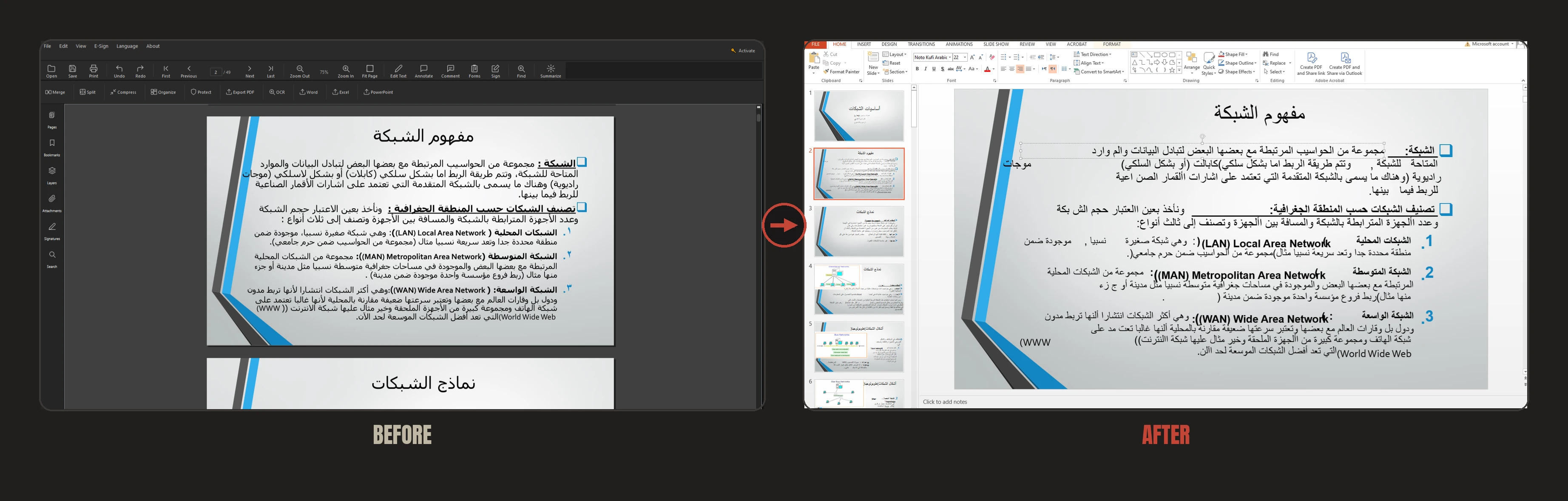Open the Comment tool in the PDF editor

pos(450,71)
